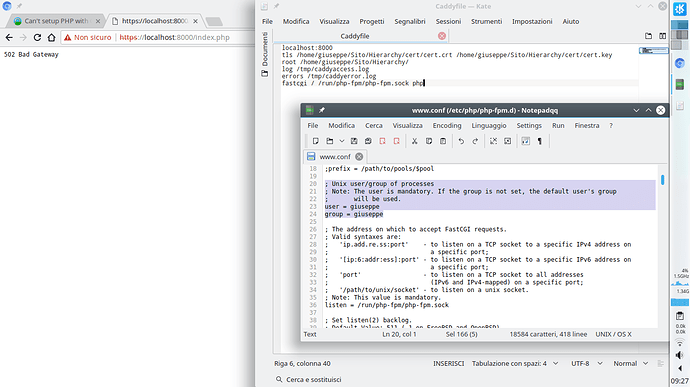
Task: Click first red Close document icon in Notepadqq
Action: tap(382, 141)
